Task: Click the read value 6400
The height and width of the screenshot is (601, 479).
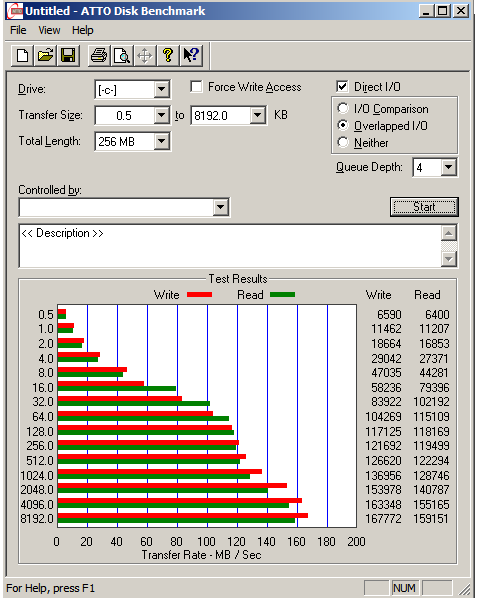Action: pyautogui.click(x=437, y=315)
